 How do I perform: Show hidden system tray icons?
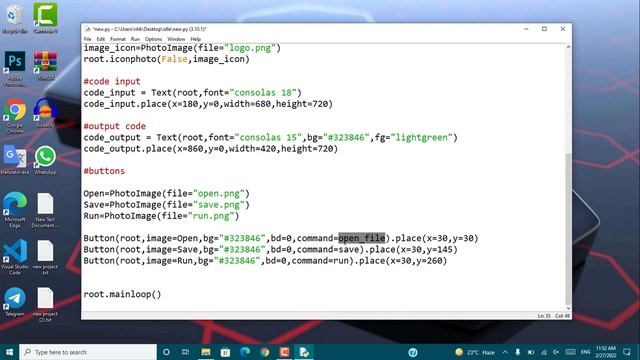(505, 352)
